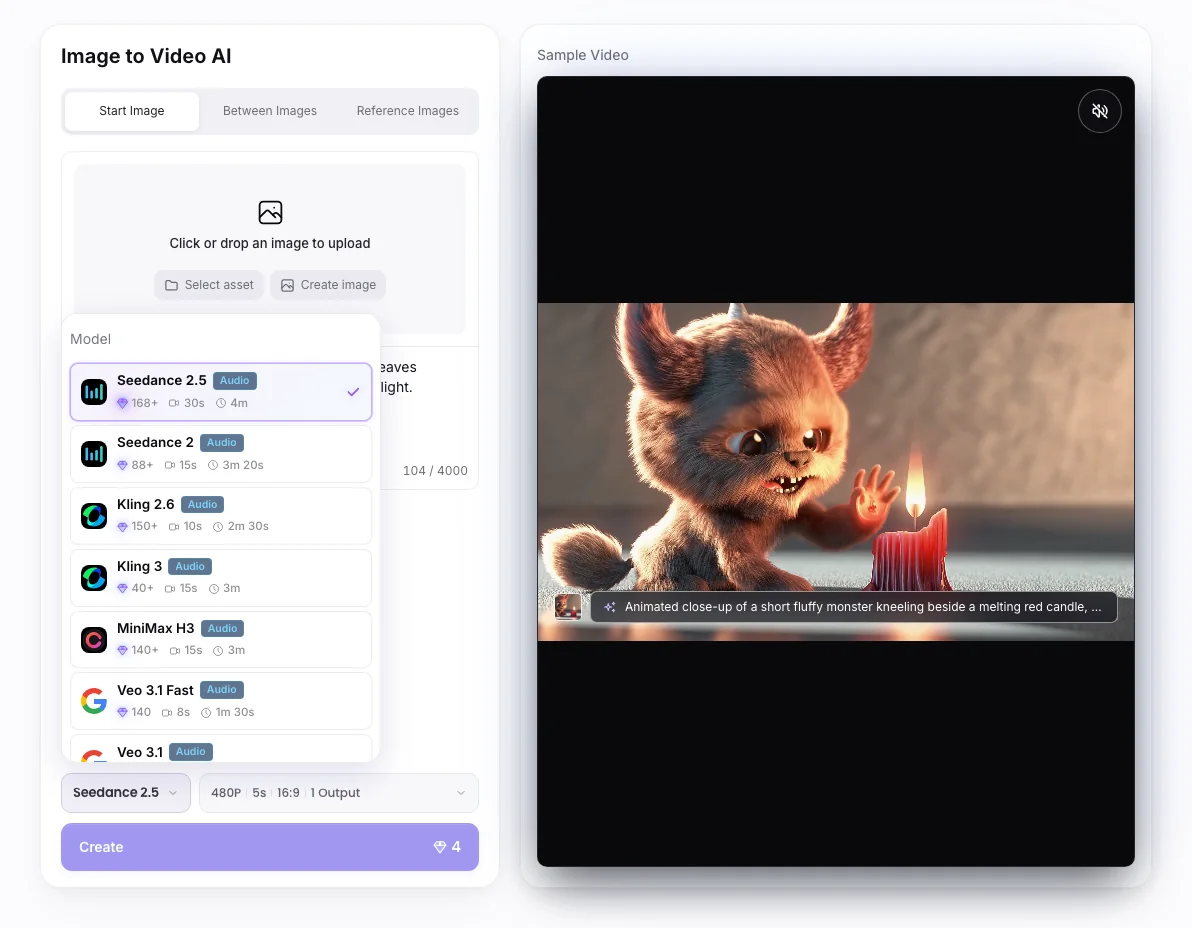Click the clock icon on Kling 2.6 row

[218, 527]
